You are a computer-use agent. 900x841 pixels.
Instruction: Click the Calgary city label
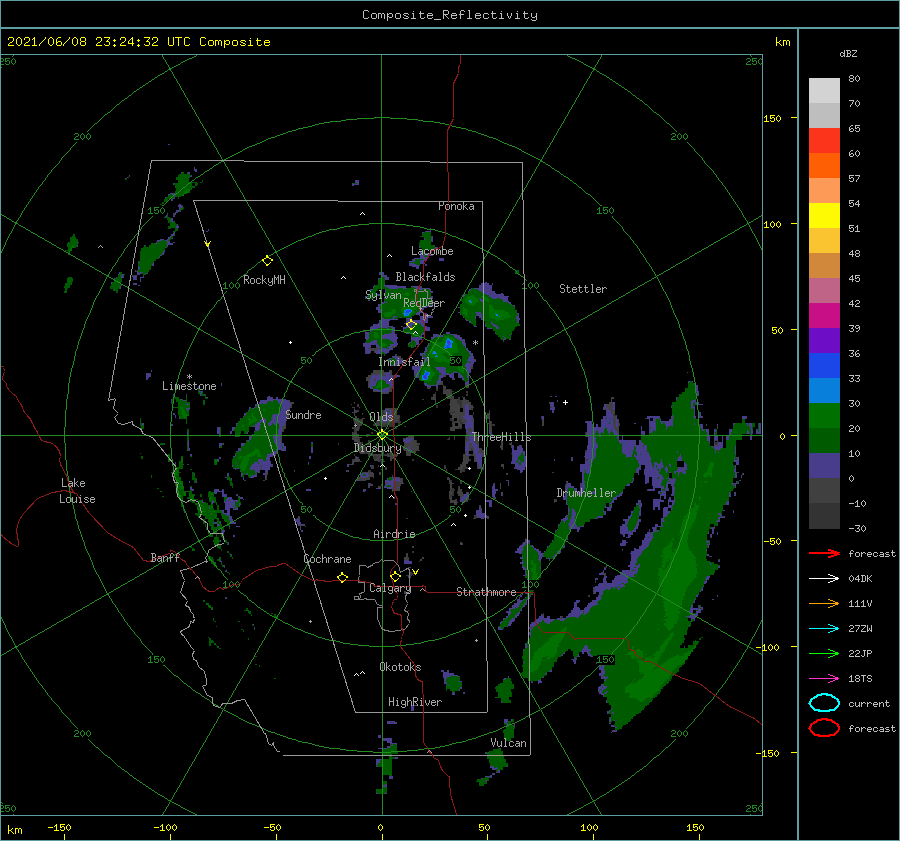390,588
